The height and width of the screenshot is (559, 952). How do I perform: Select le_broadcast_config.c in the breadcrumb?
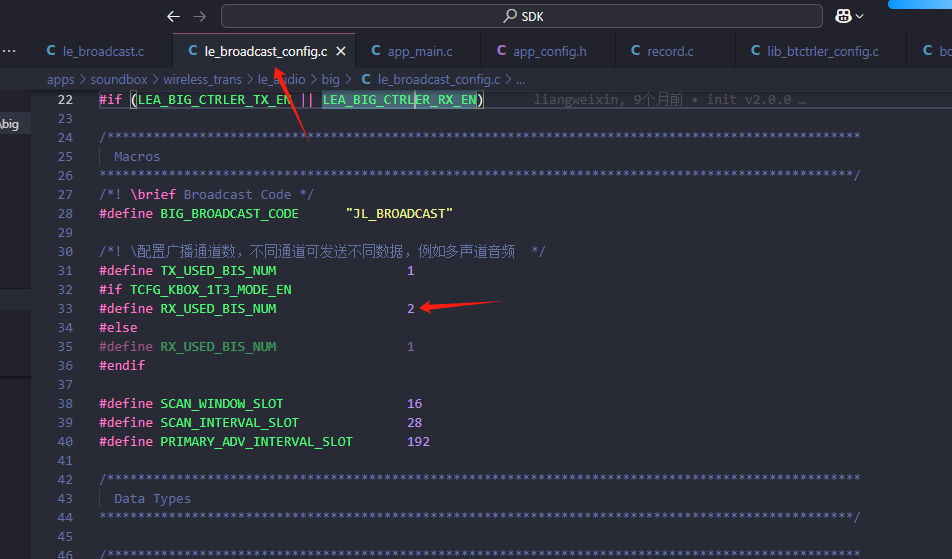[438, 80]
